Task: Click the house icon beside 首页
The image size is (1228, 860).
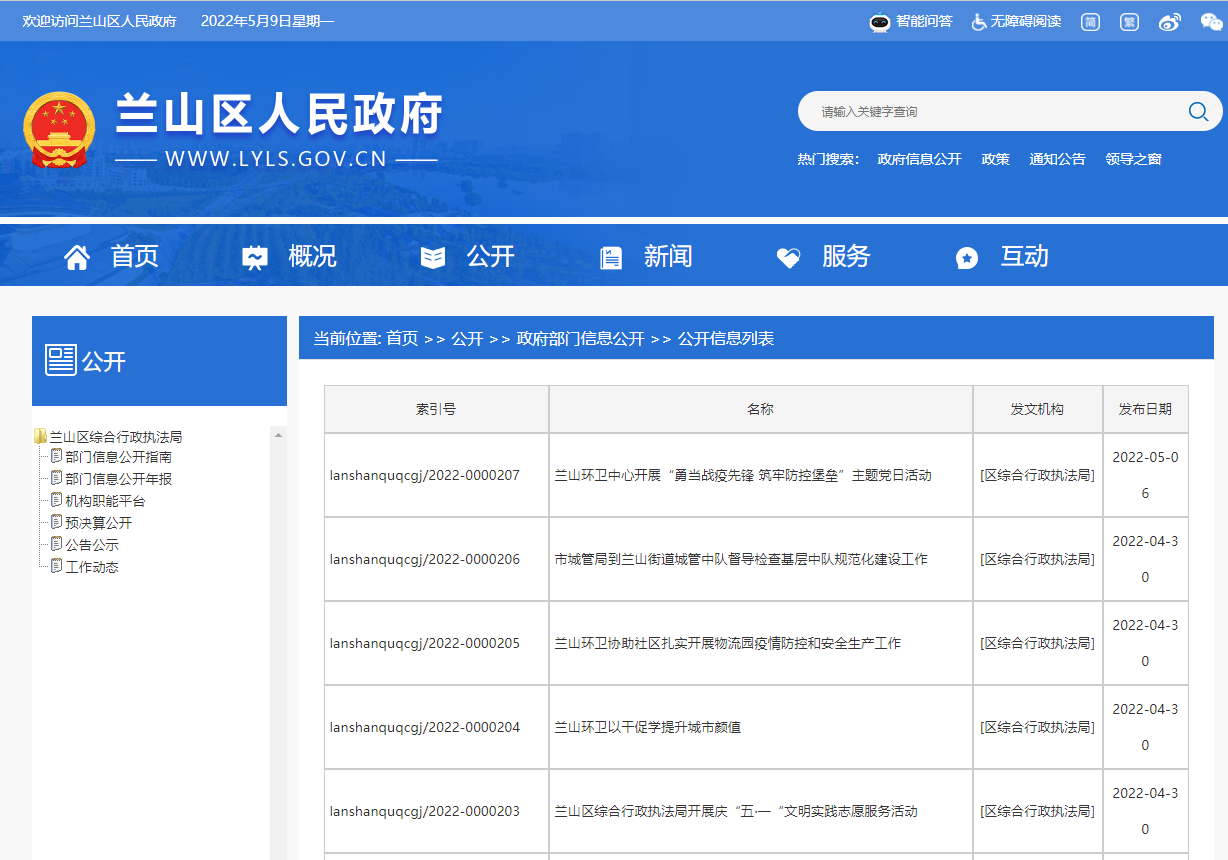Action: (77, 258)
